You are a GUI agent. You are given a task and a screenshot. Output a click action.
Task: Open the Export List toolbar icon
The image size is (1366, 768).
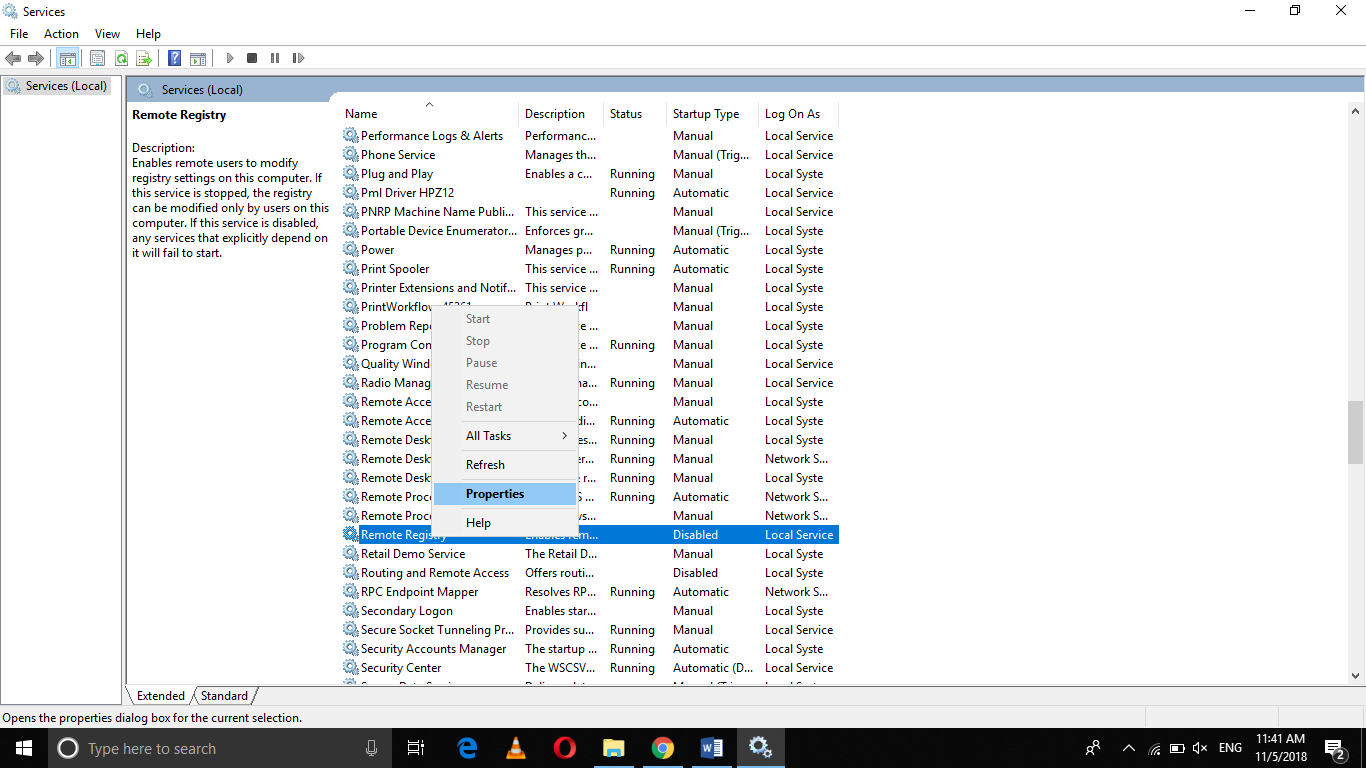[145, 57]
